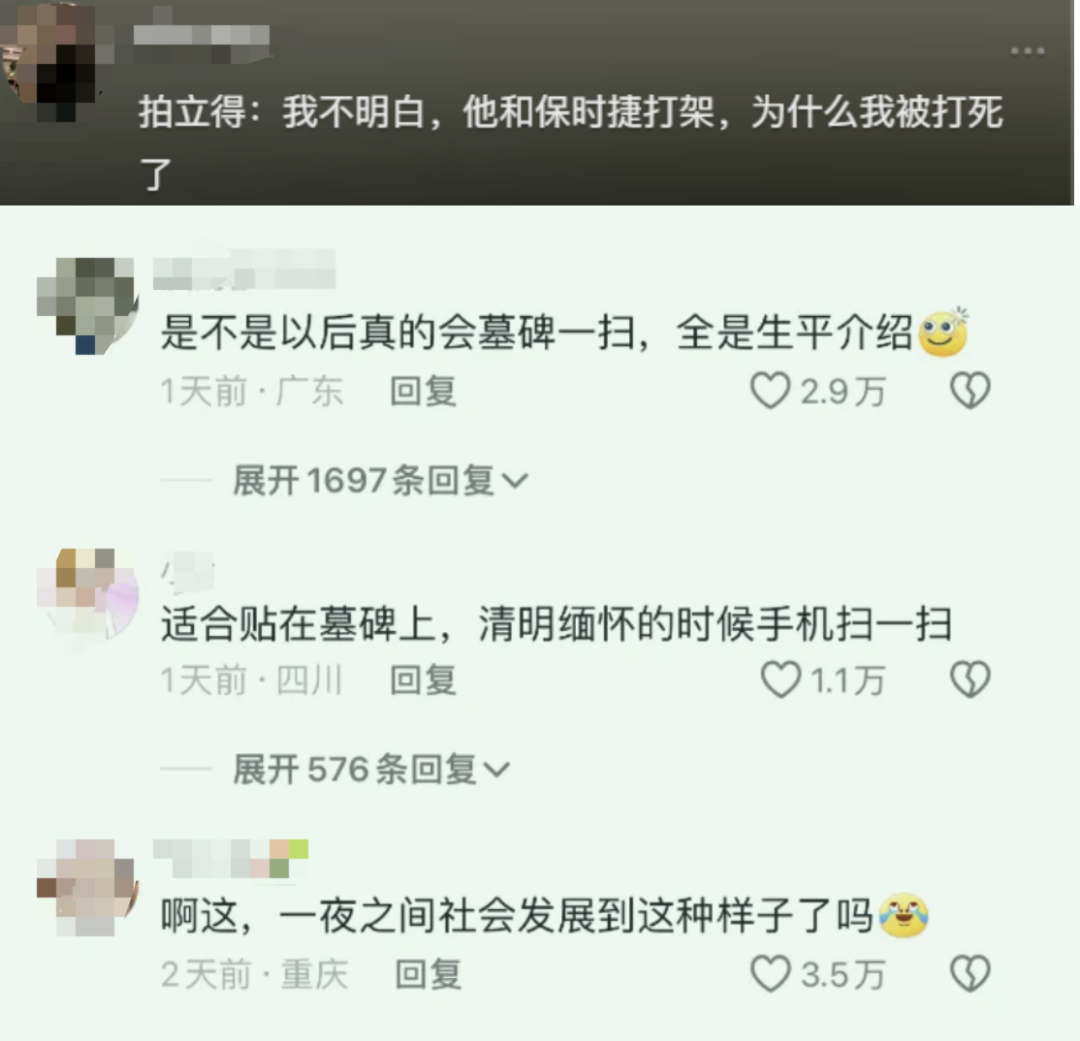The image size is (1080, 1041).
Task: Tap broken heart on 四川 comment
Action: [970, 679]
